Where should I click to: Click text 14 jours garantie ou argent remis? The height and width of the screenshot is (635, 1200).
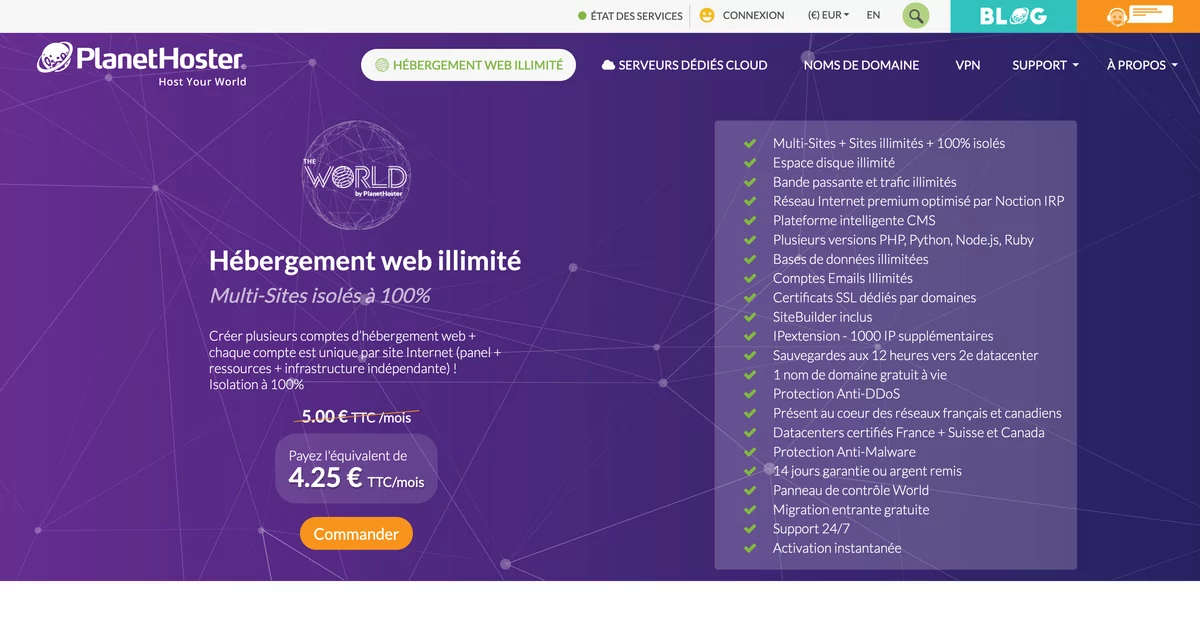(867, 471)
